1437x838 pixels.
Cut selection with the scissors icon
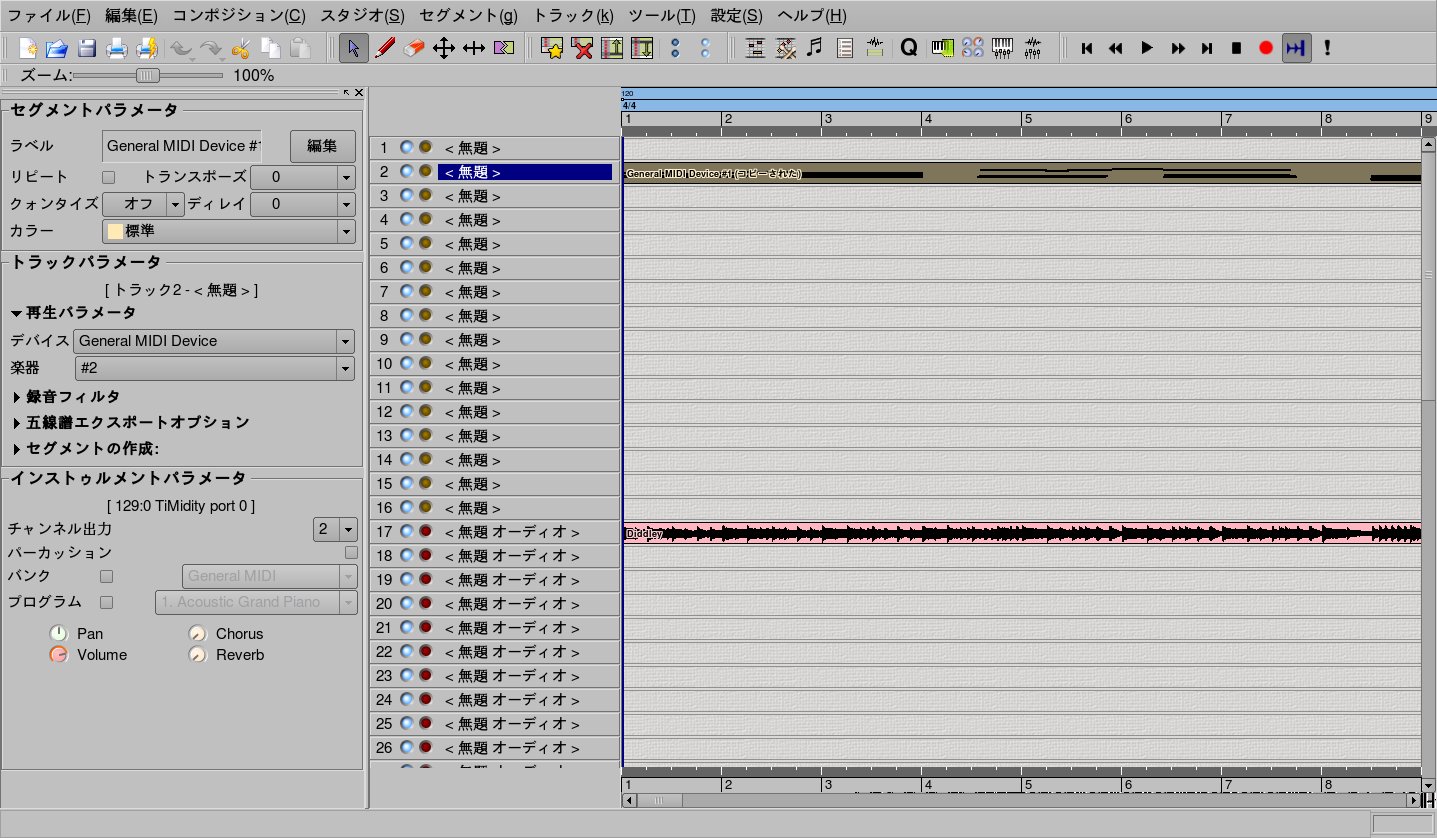pyautogui.click(x=240, y=47)
